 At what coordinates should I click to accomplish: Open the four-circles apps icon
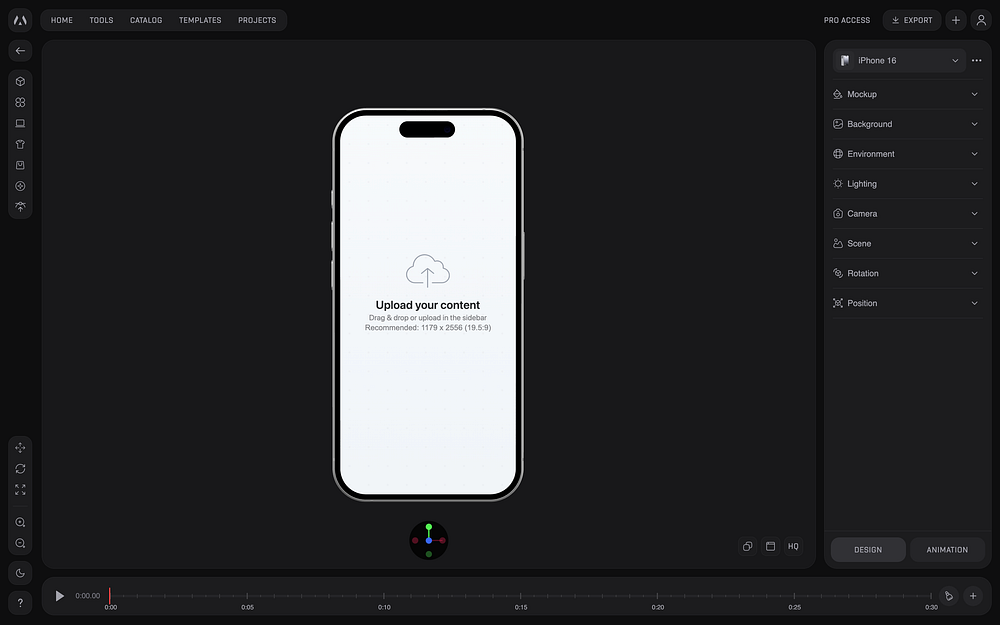click(x=20, y=103)
